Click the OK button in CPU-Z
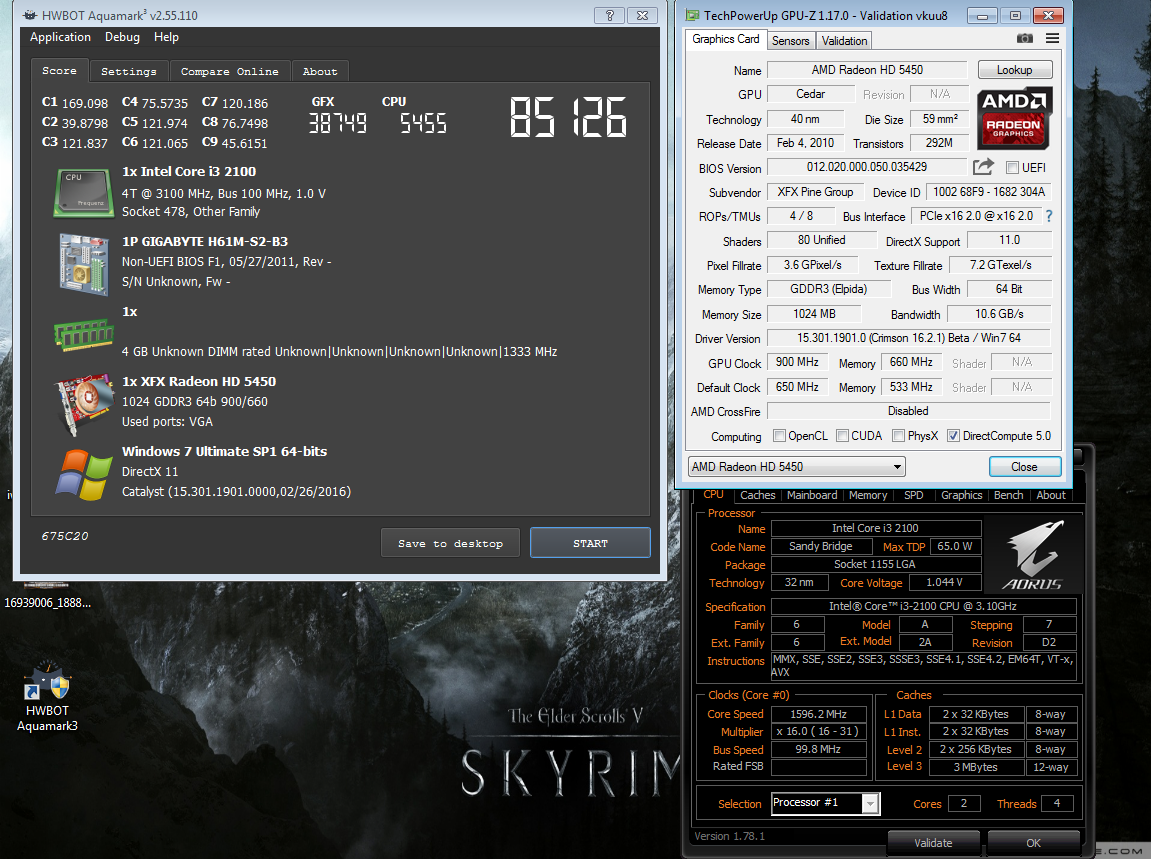Screen dimensions: 1151x859 pyautogui.click(x=1034, y=842)
